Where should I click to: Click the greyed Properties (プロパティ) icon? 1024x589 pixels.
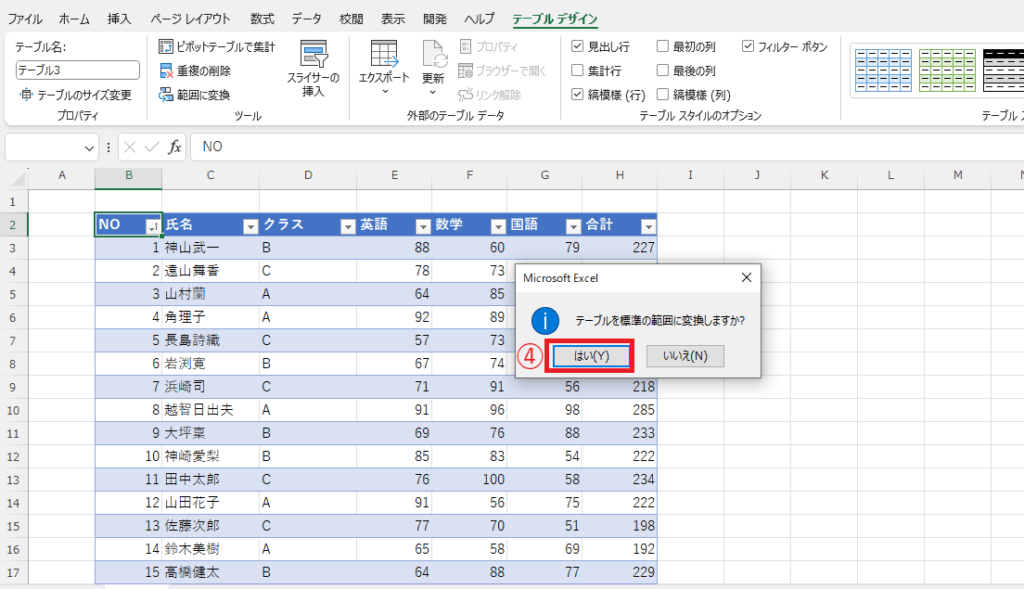pyautogui.click(x=466, y=46)
